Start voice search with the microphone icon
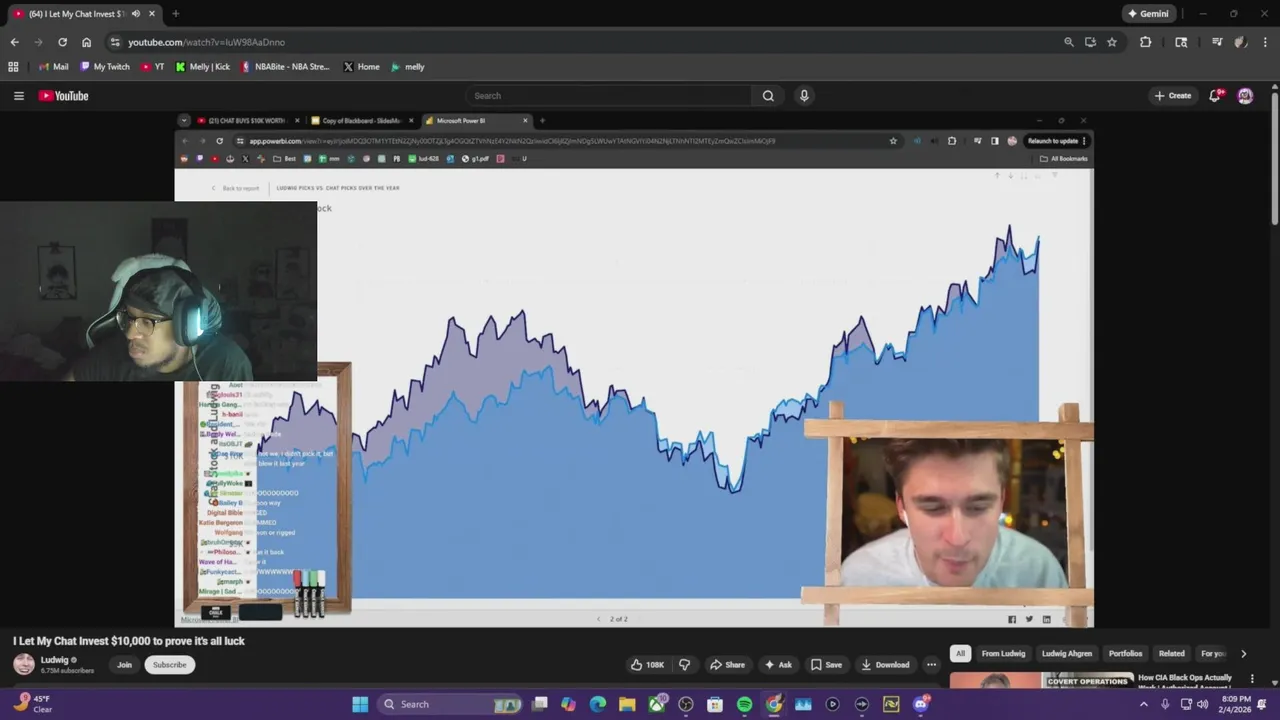1280x720 pixels. (804, 96)
